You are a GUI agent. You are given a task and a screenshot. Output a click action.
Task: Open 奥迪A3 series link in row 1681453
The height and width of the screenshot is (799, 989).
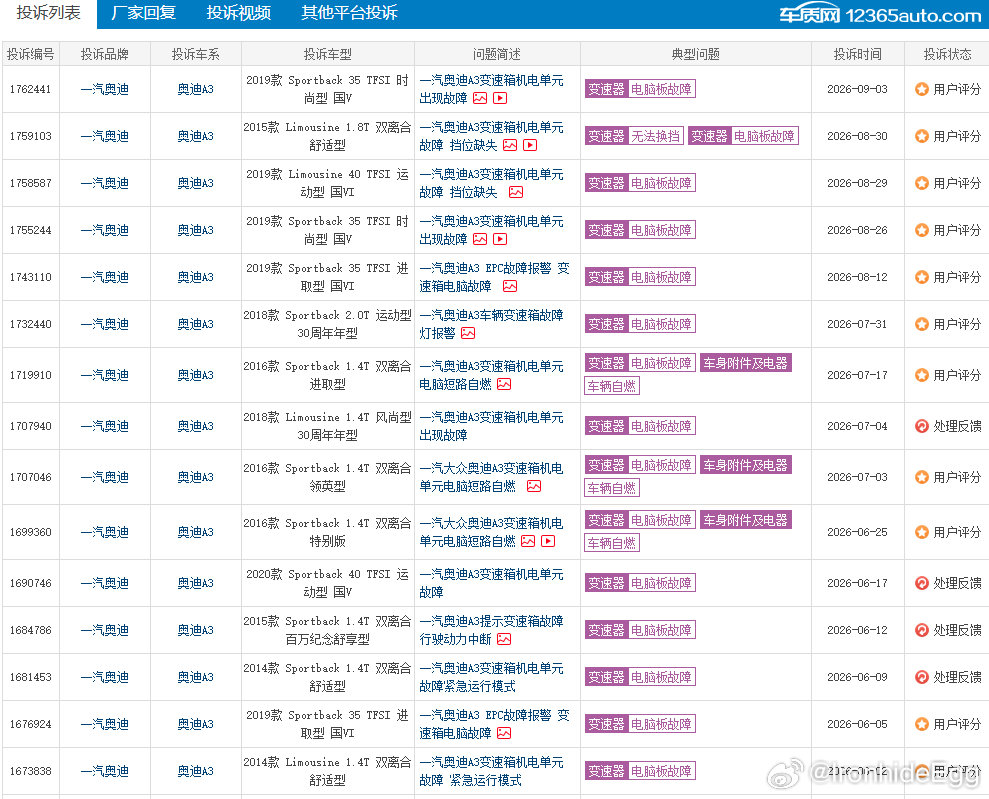196,677
